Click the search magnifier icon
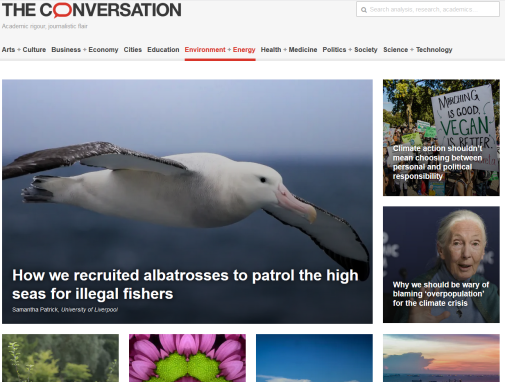The image size is (505, 382). pos(364,10)
